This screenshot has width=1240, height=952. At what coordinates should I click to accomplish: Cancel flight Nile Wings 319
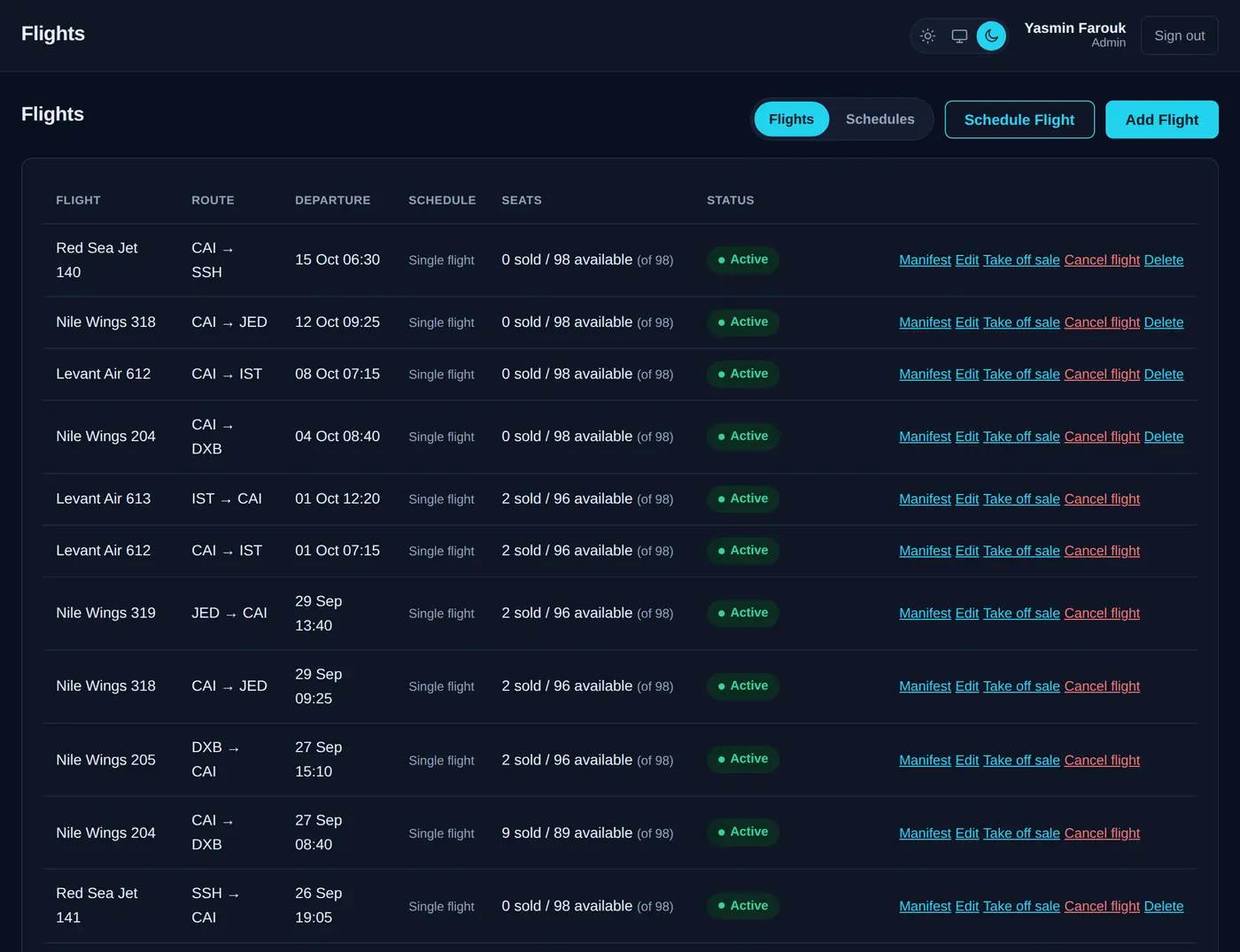1102,614
